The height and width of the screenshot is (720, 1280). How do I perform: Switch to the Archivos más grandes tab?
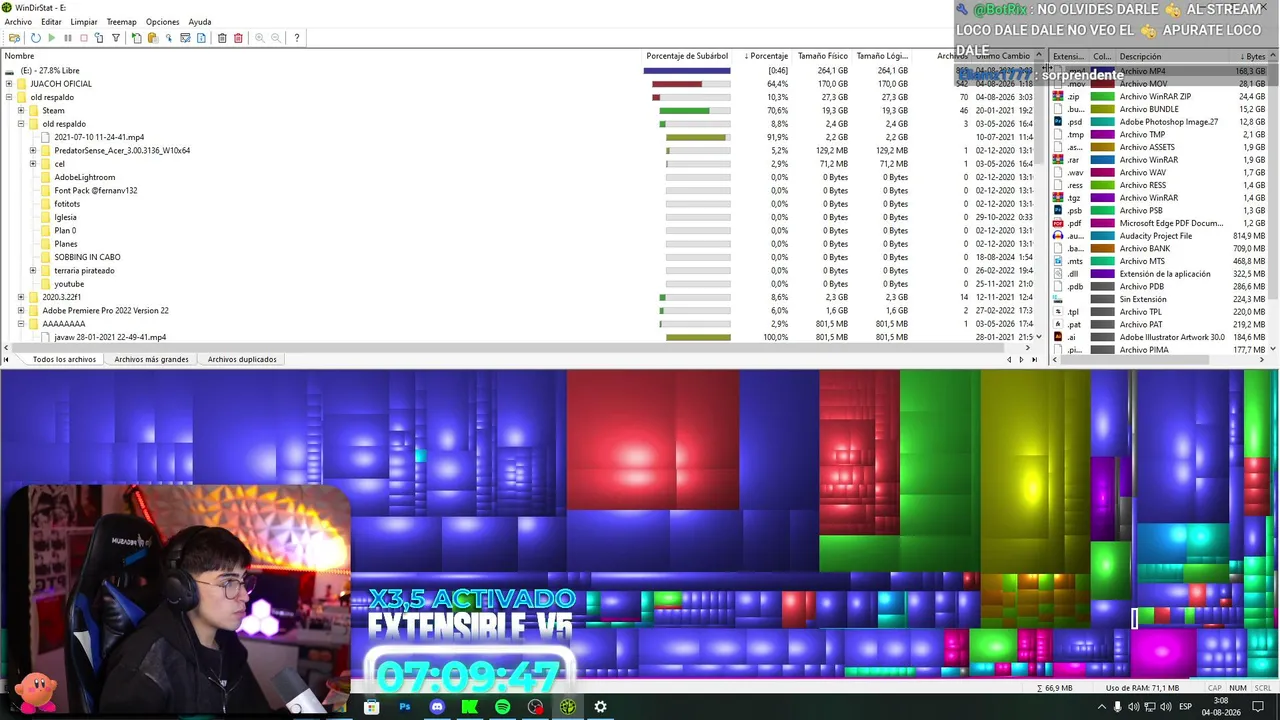(x=151, y=359)
